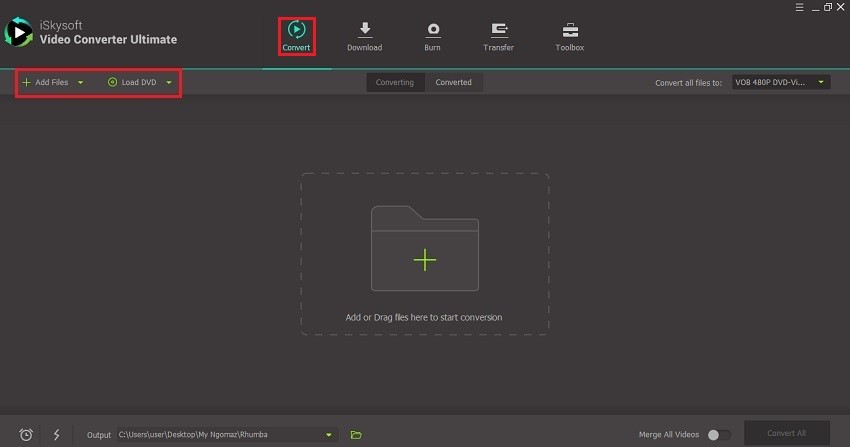Expand the Add Files dropdown arrow
This screenshot has width=850, height=447.
pyautogui.click(x=80, y=82)
